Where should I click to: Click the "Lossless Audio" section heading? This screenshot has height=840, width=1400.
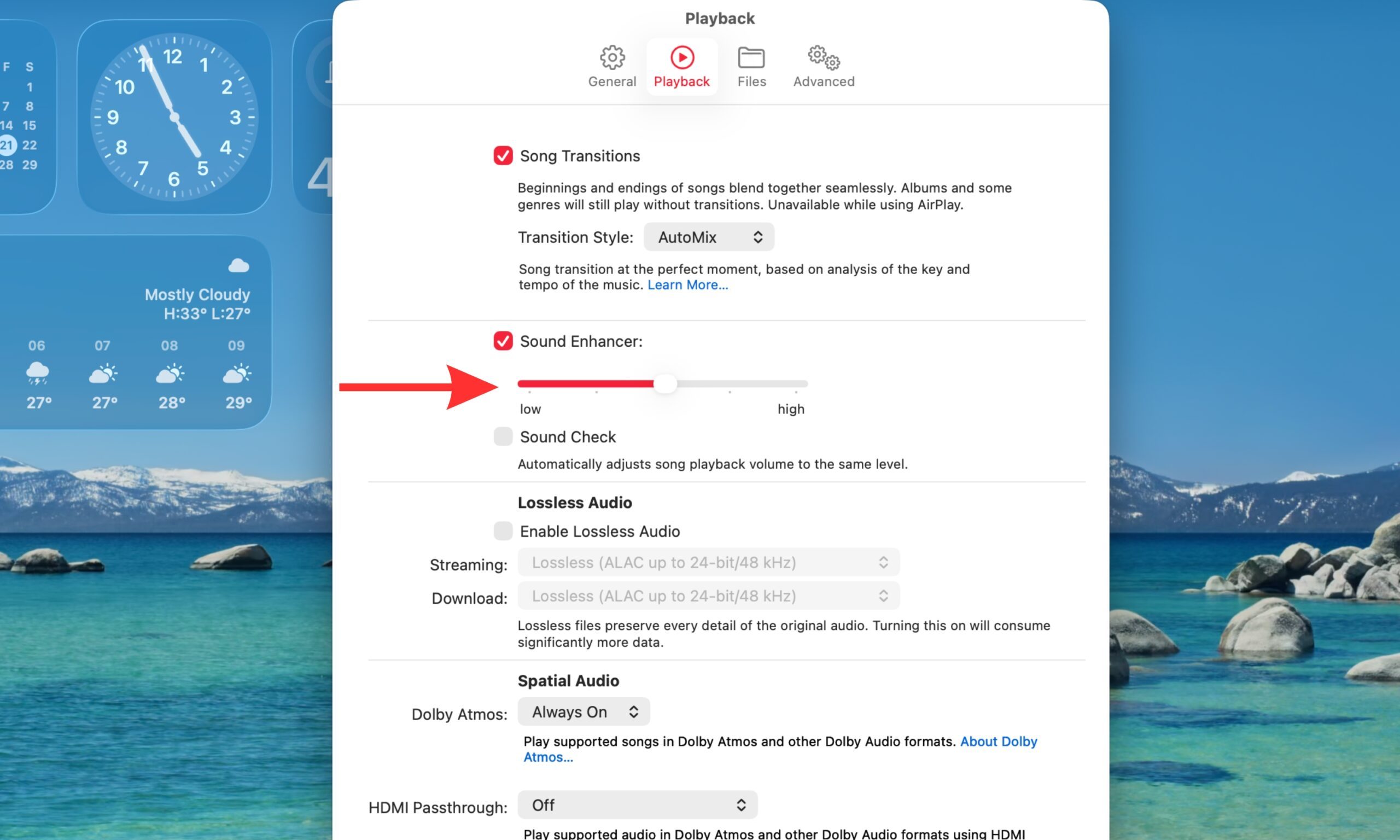tap(574, 502)
